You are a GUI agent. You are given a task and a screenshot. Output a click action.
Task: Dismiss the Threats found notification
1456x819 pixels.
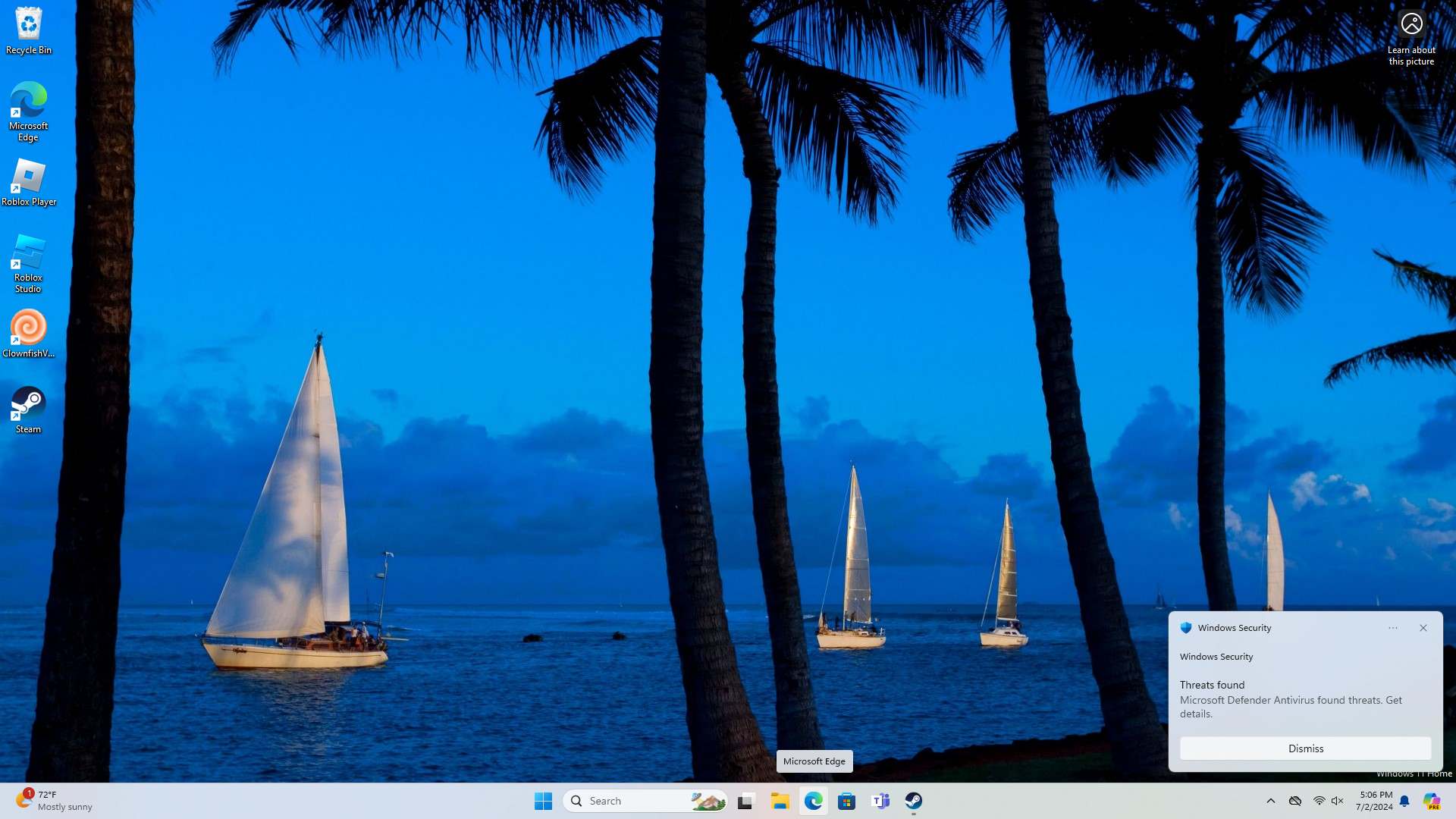1305,748
